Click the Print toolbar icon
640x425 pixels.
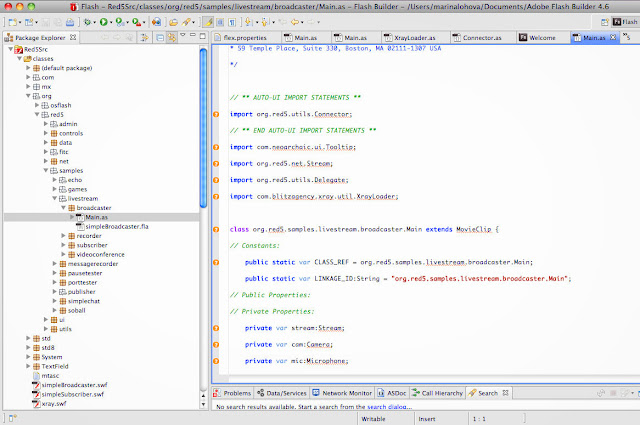coord(70,22)
